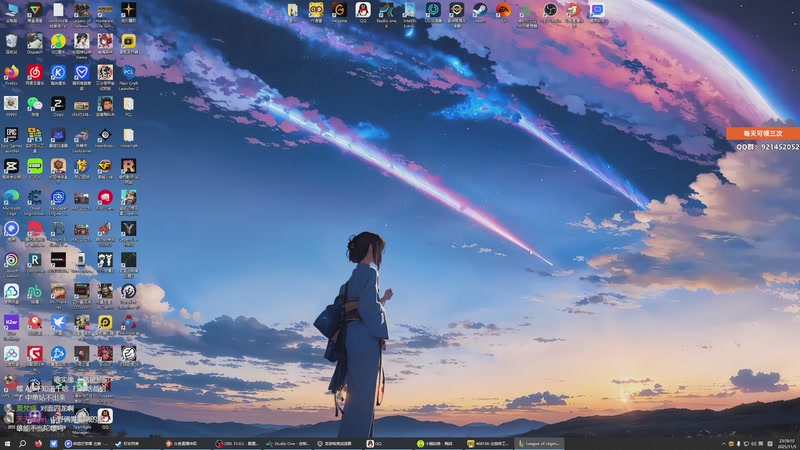Screen dimensions: 800x450
Task: Select the WeGame shortcut at the top
Action: click(x=339, y=12)
